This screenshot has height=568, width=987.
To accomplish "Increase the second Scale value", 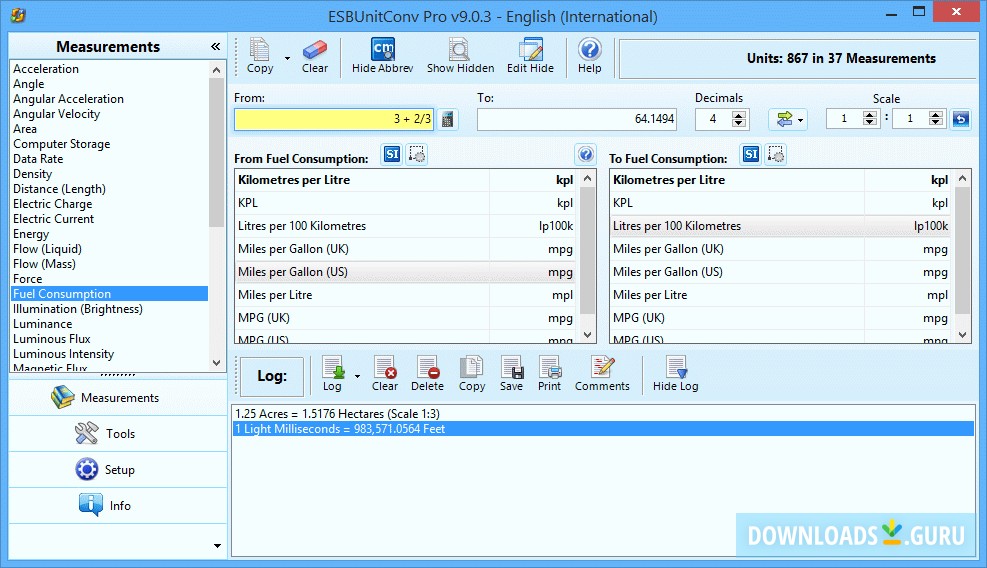I will (936, 115).
